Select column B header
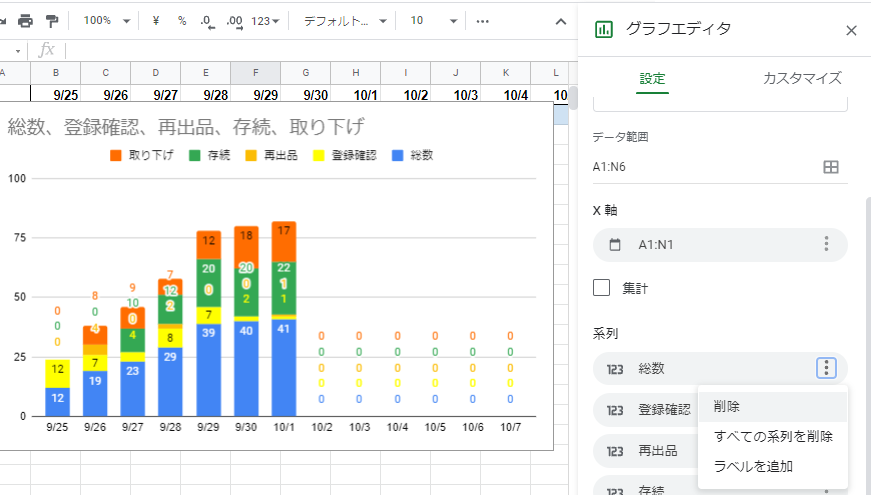Viewport: 871px width, 495px height. point(56,73)
